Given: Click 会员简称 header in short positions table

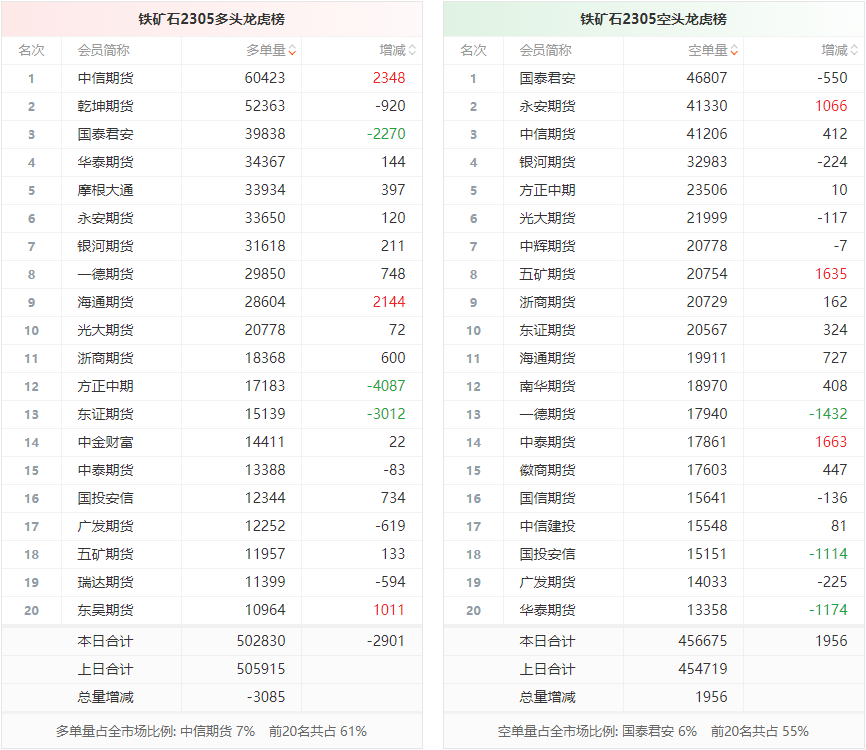Looking at the screenshot, I should coord(546,50).
